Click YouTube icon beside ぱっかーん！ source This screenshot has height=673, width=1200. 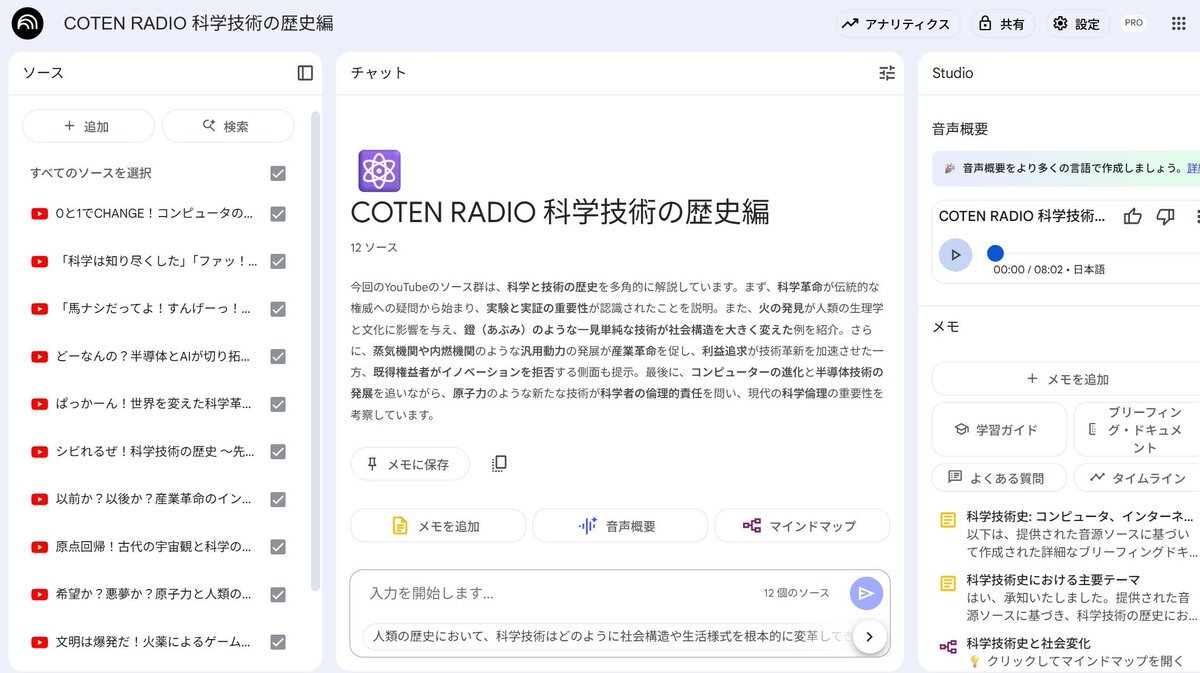(x=40, y=404)
